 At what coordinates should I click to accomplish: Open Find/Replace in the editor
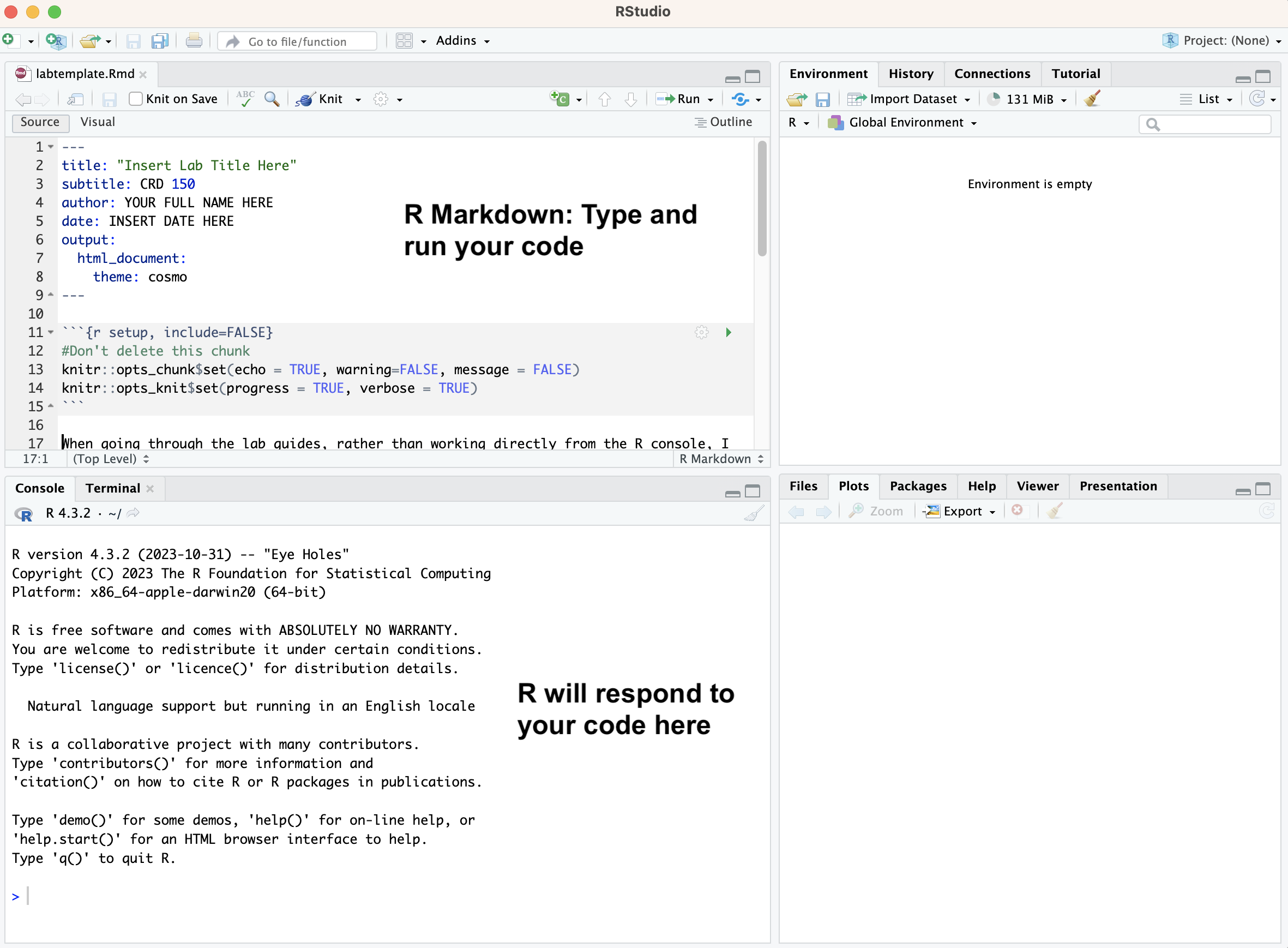pos(272,99)
